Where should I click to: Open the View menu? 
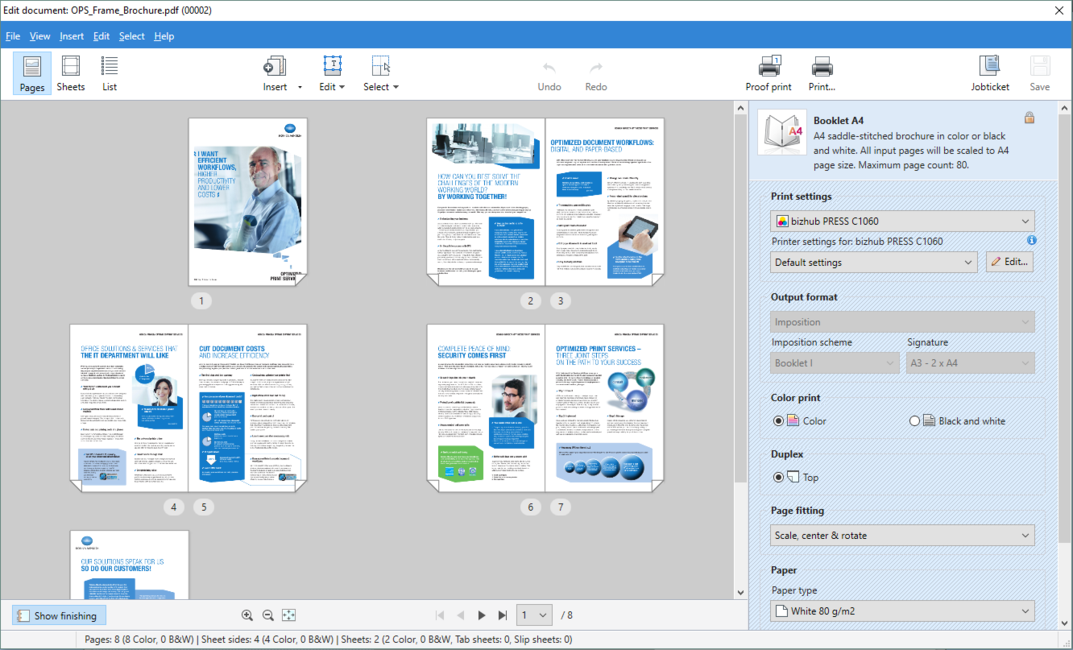40,35
